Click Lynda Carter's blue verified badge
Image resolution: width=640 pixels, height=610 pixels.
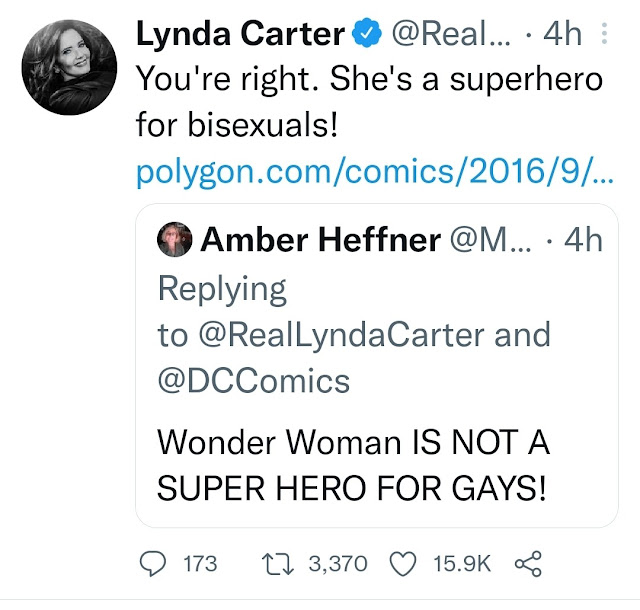pyautogui.click(x=367, y=33)
